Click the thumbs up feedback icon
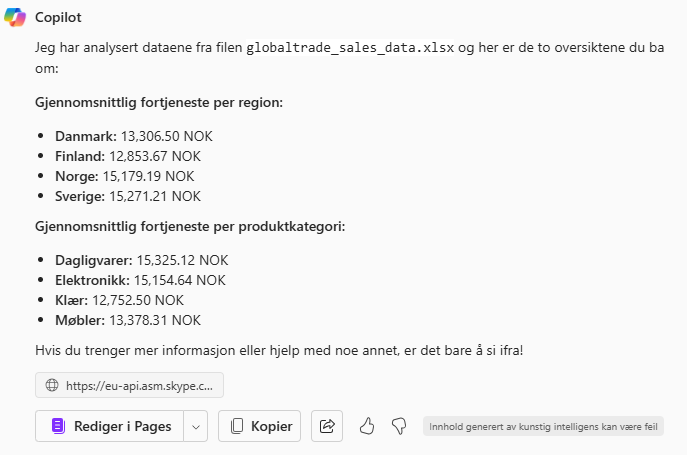The width and height of the screenshot is (687, 455). click(367, 426)
